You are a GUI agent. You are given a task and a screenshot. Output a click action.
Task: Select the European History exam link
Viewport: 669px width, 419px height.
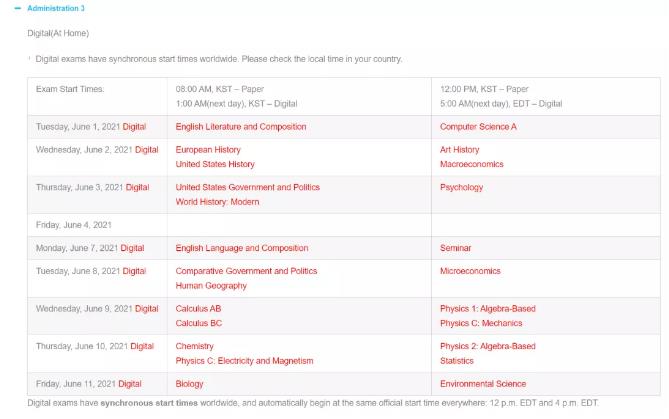click(208, 150)
